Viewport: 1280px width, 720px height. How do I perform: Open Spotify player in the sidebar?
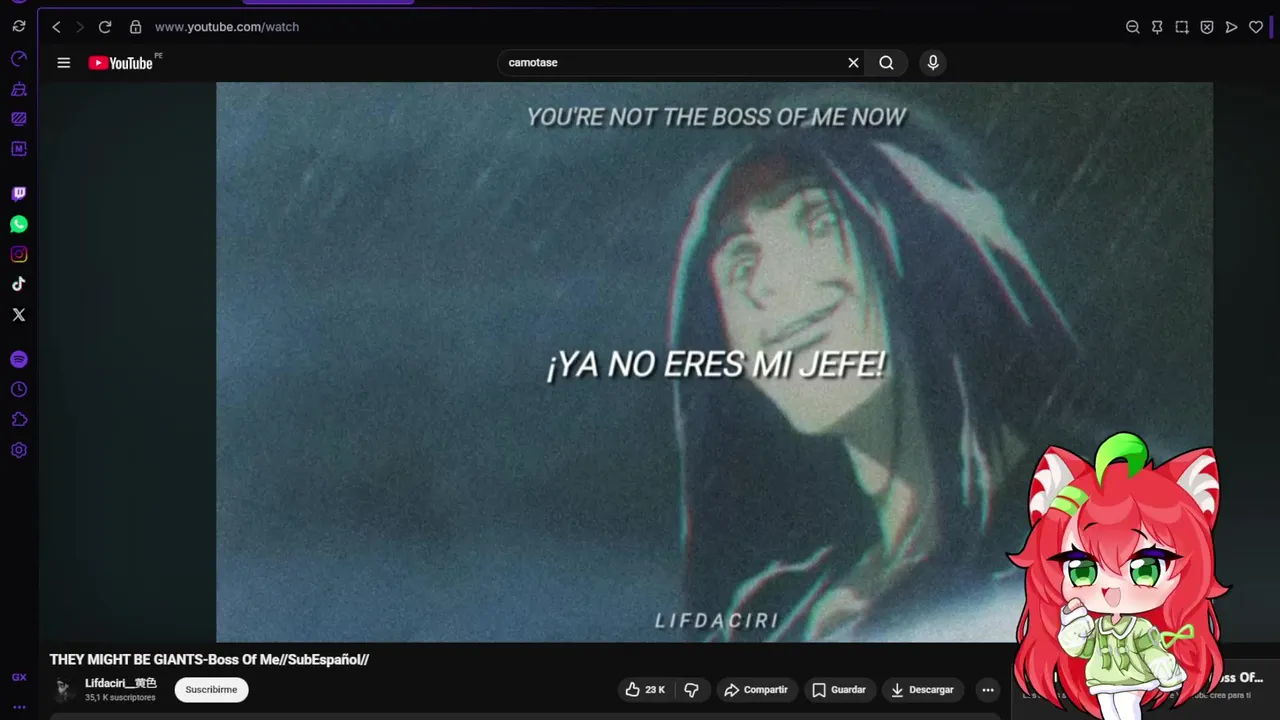pos(19,359)
